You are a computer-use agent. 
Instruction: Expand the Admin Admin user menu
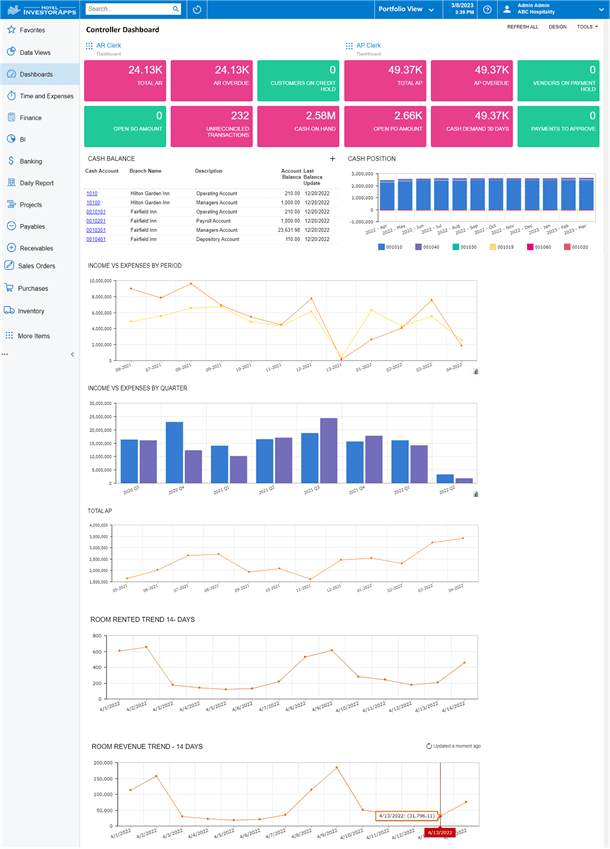click(x=553, y=9)
